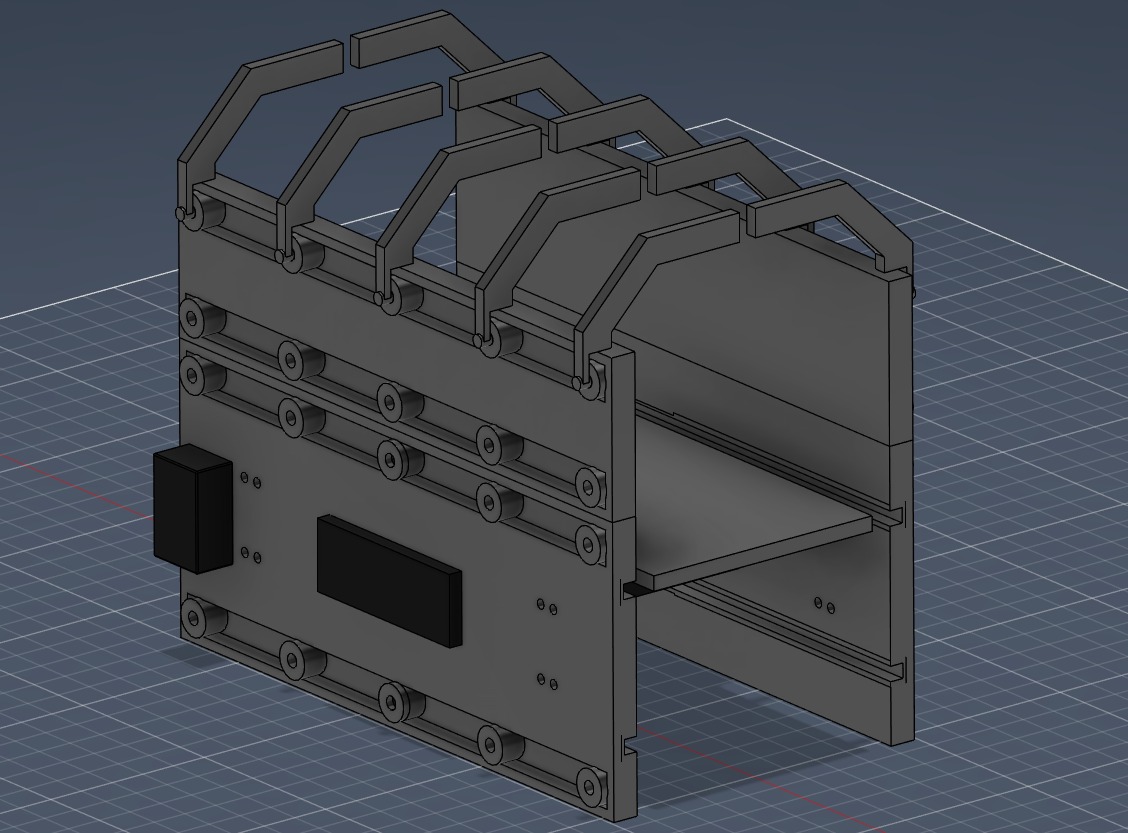Image resolution: width=1128 pixels, height=833 pixels.
Task: Click the lower hole pair beneath the small black box
Action: [251, 554]
